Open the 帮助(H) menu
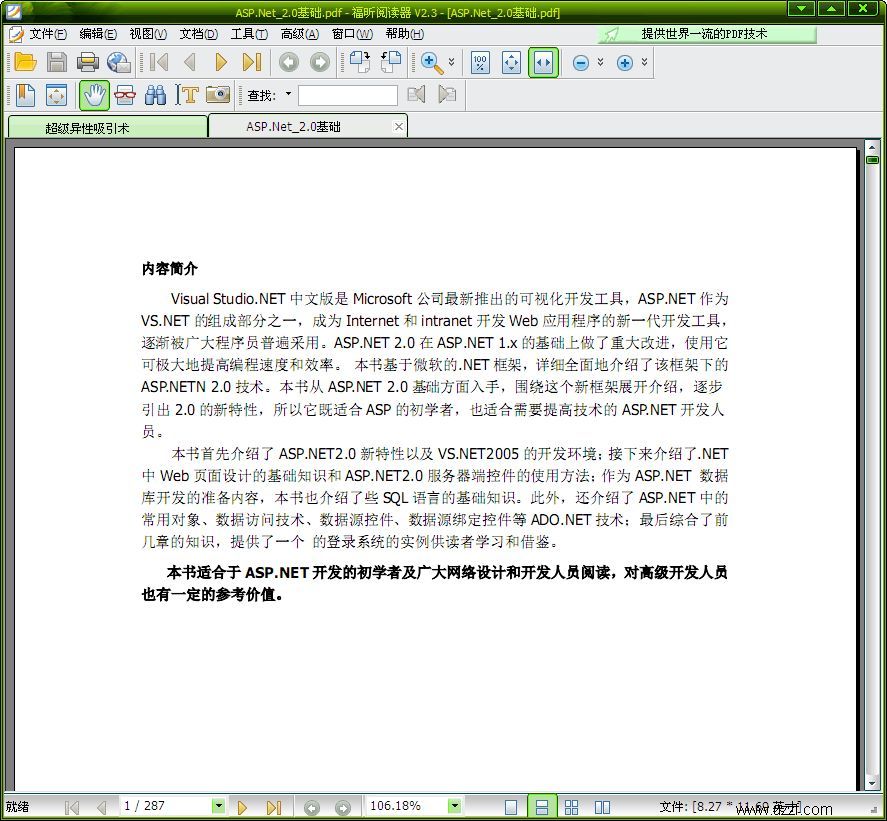This screenshot has height=821, width=887. [404, 34]
